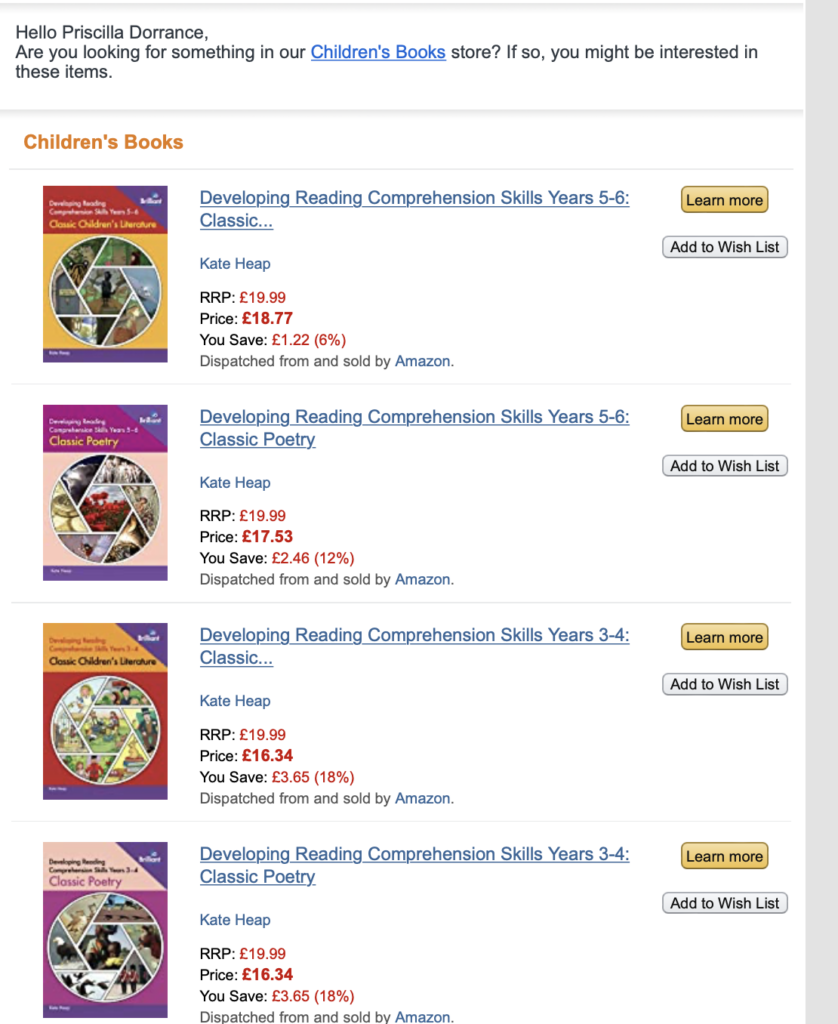Screen dimensions: 838x1024
Task: Click Learn more for Years 3-4 Classic Poetry
Action: pyautogui.click(x=724, y=856)
